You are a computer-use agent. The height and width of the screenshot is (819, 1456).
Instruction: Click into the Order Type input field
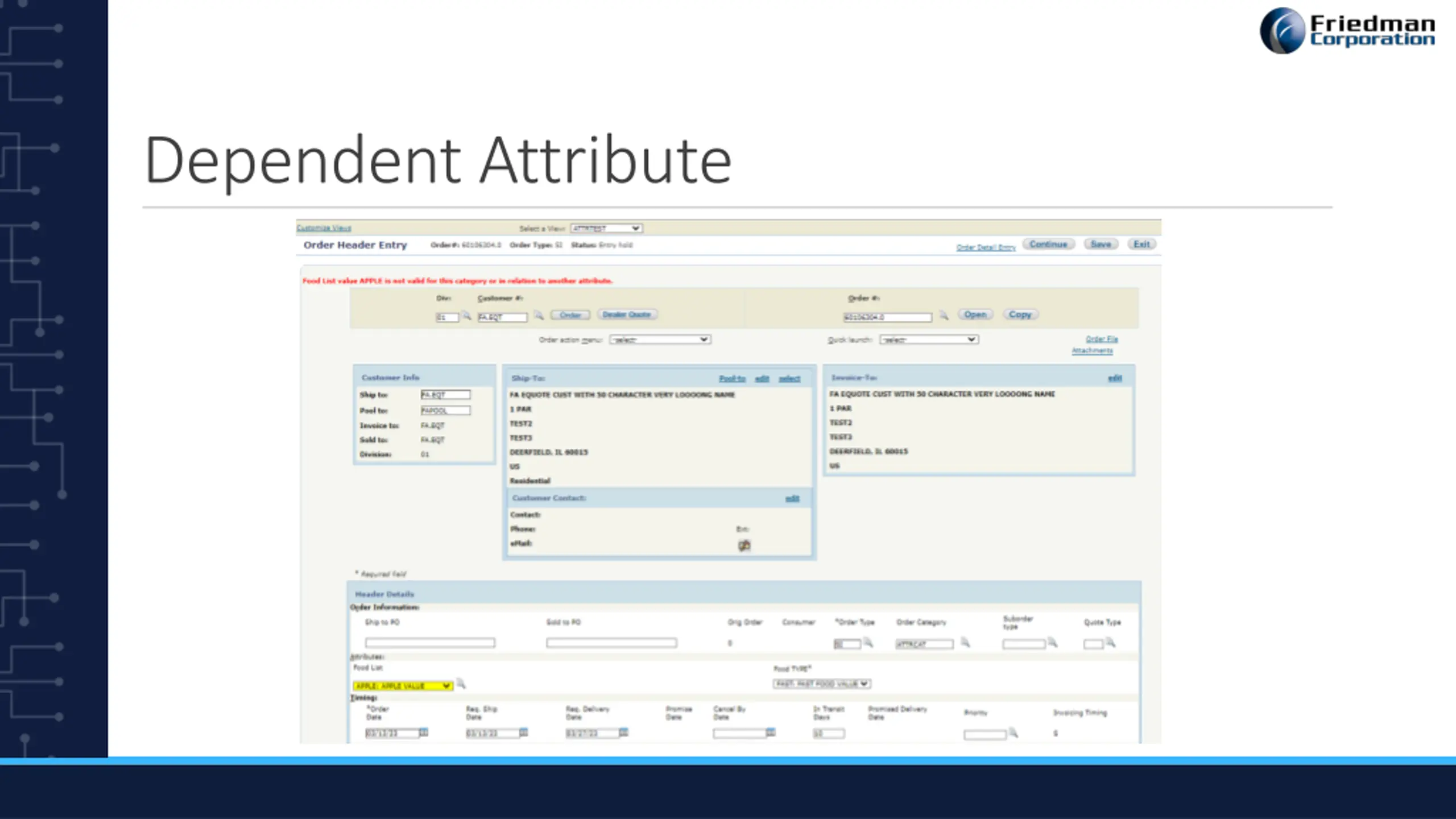(x=847, y=644)
